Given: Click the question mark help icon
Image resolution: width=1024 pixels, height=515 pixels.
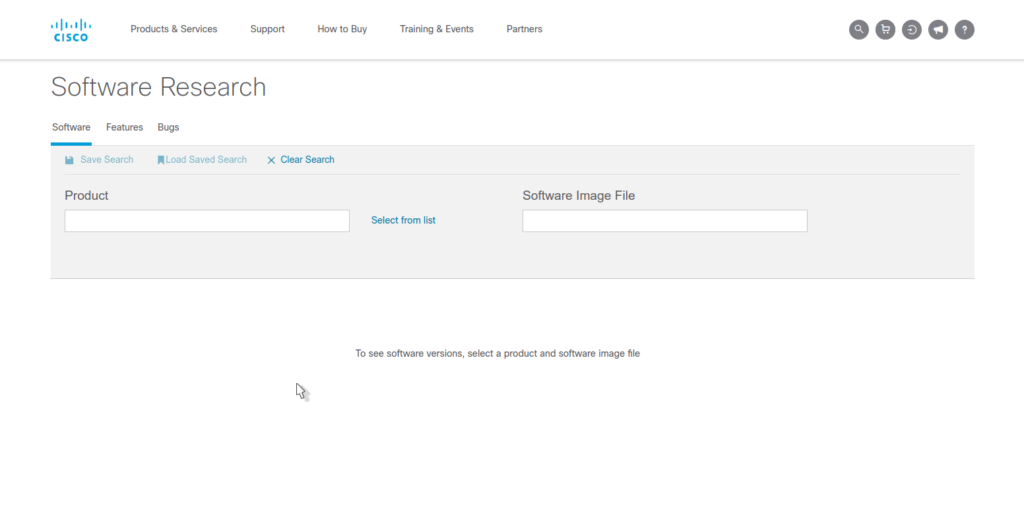Looking at the screenshot, I should 964,30.
